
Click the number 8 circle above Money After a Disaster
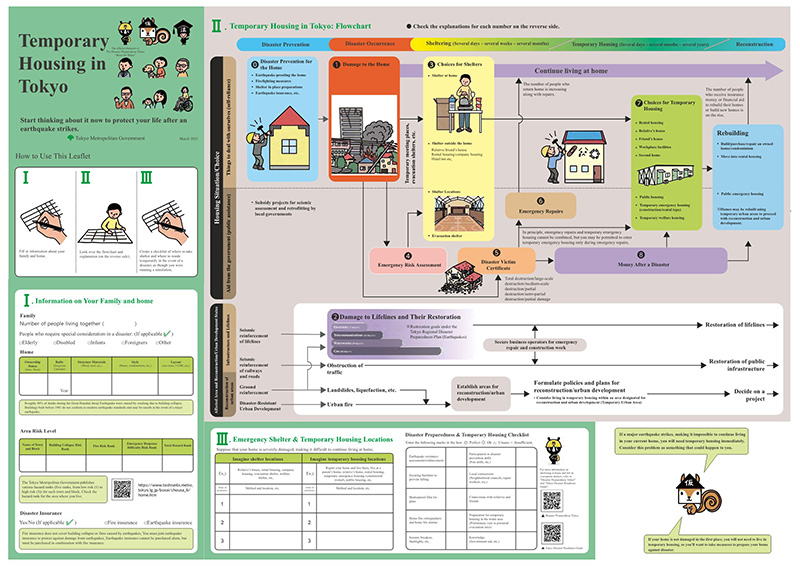(641, 255)
